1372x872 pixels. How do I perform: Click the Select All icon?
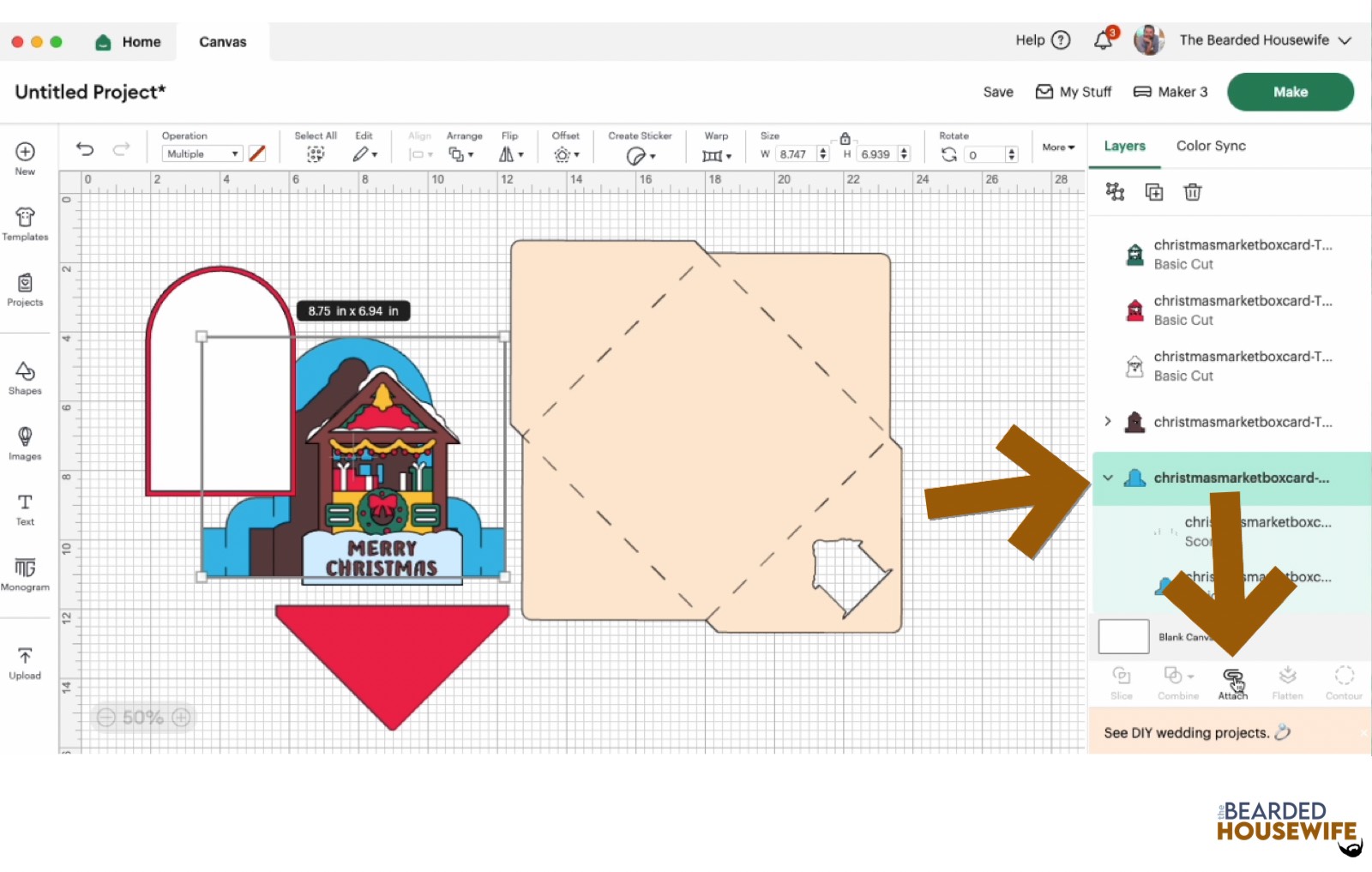pos(316,154)
